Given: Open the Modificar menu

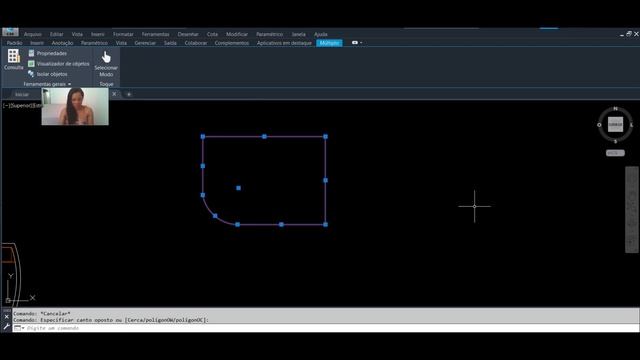Looking at the screenshot, I should click(x=237, y=34).
